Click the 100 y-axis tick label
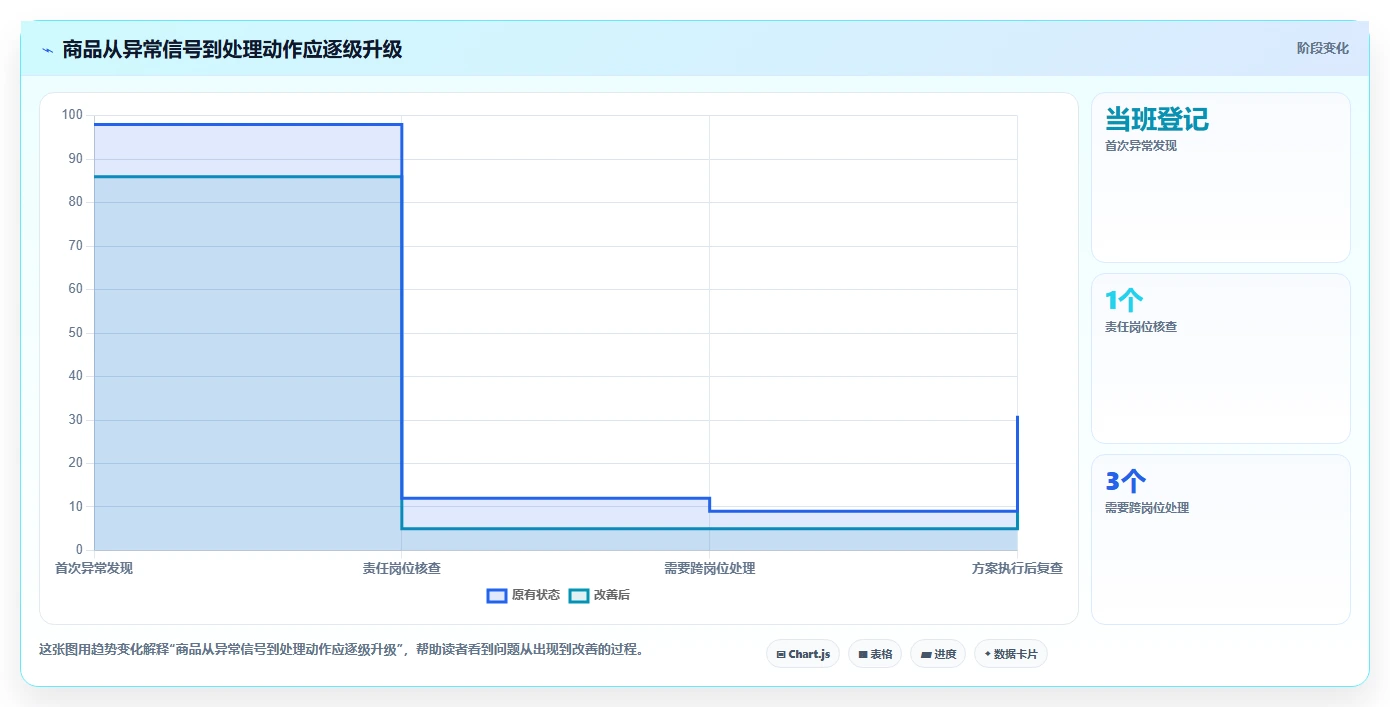The image size is (1390, 707). pyautogui.click(x=72, y=115)
